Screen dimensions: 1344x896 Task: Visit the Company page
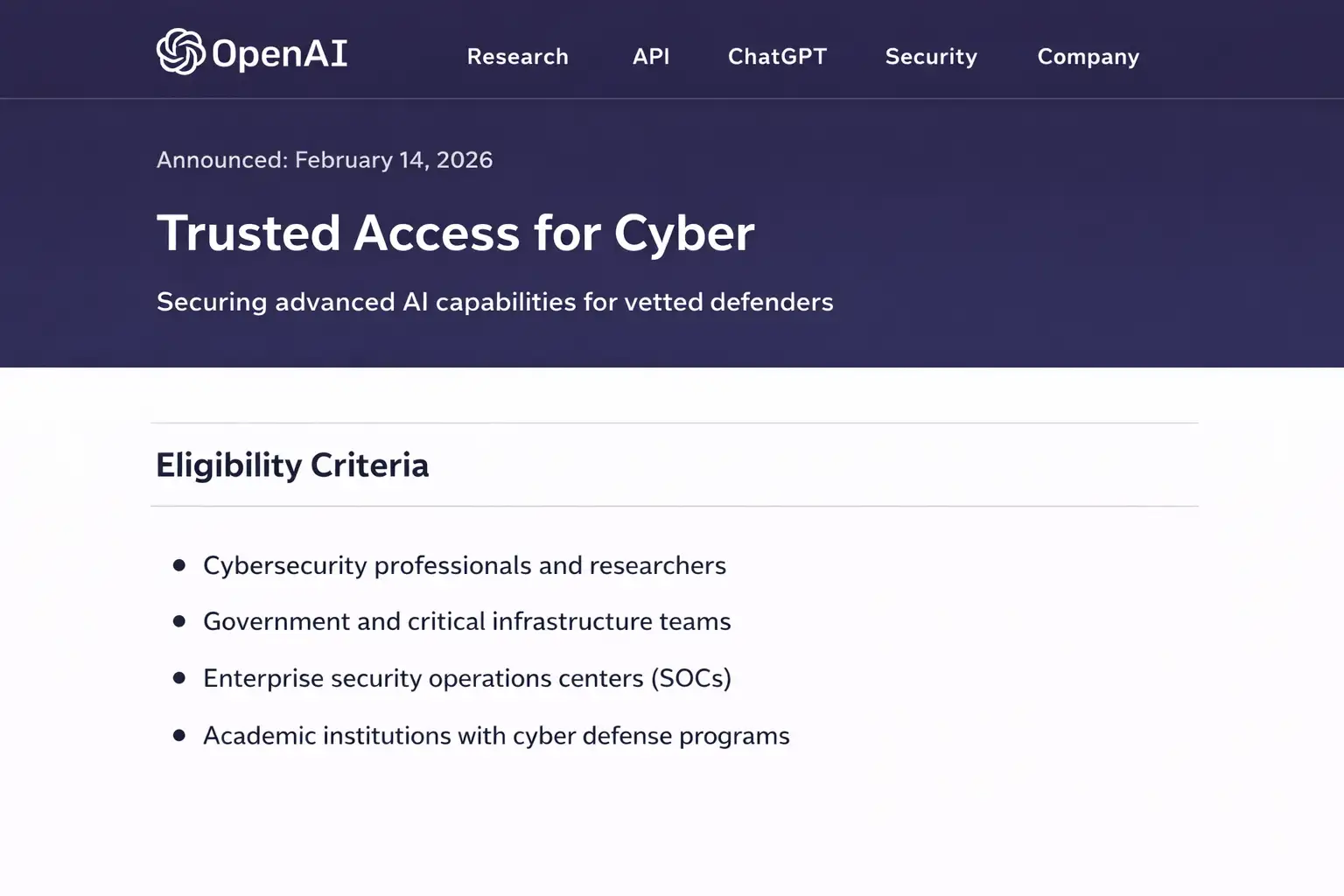coord(1088,56)
